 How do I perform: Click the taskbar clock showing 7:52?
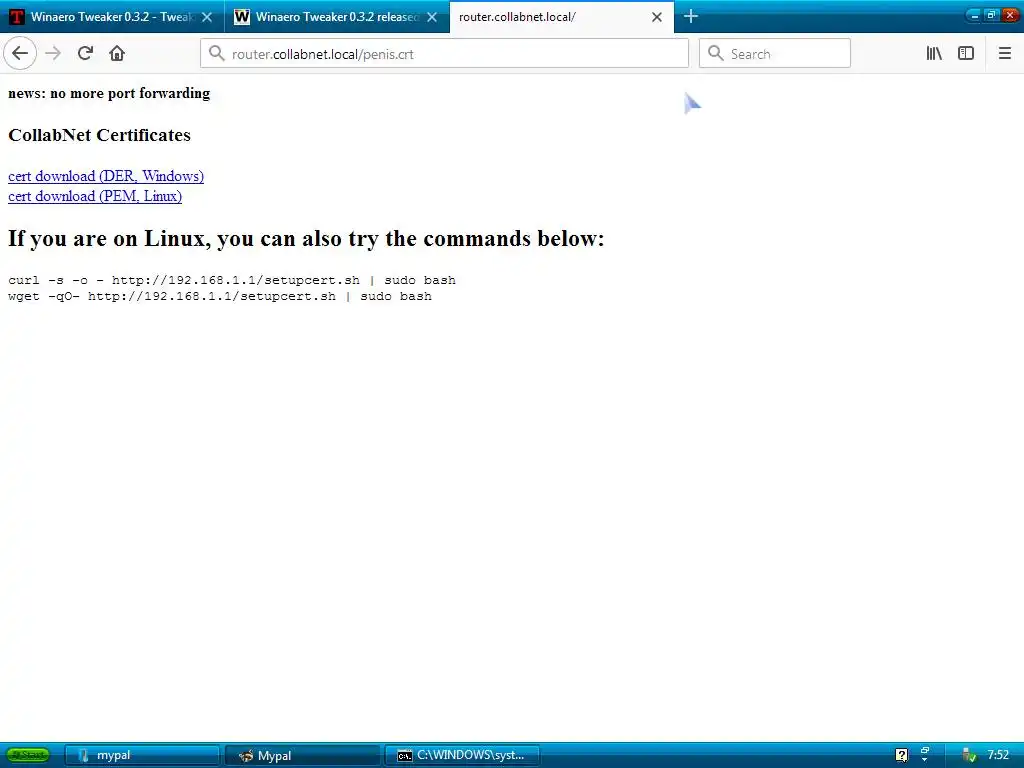pyautogui.click(x=998, y=755)
